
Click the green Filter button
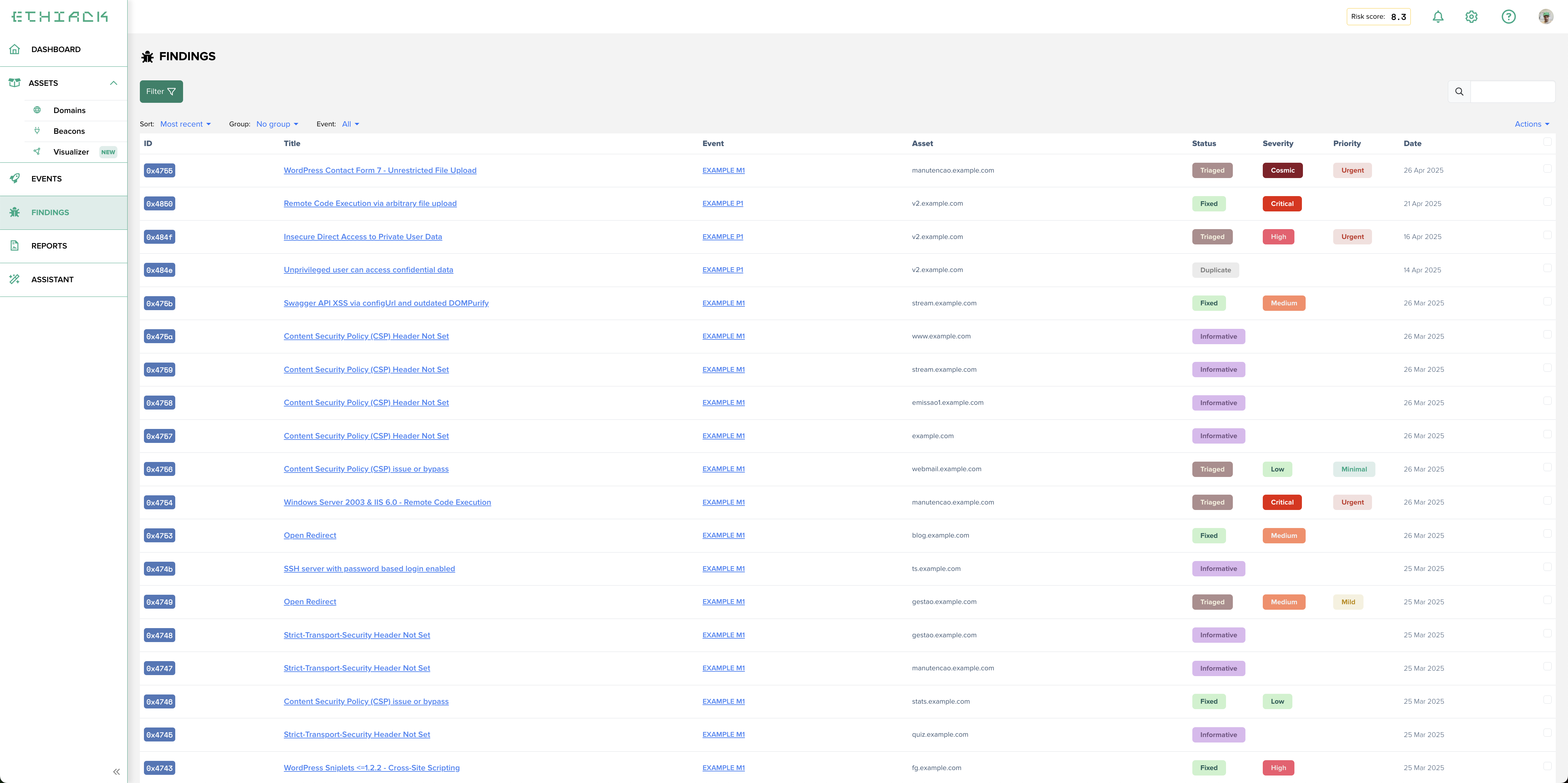tap(161, 92)
